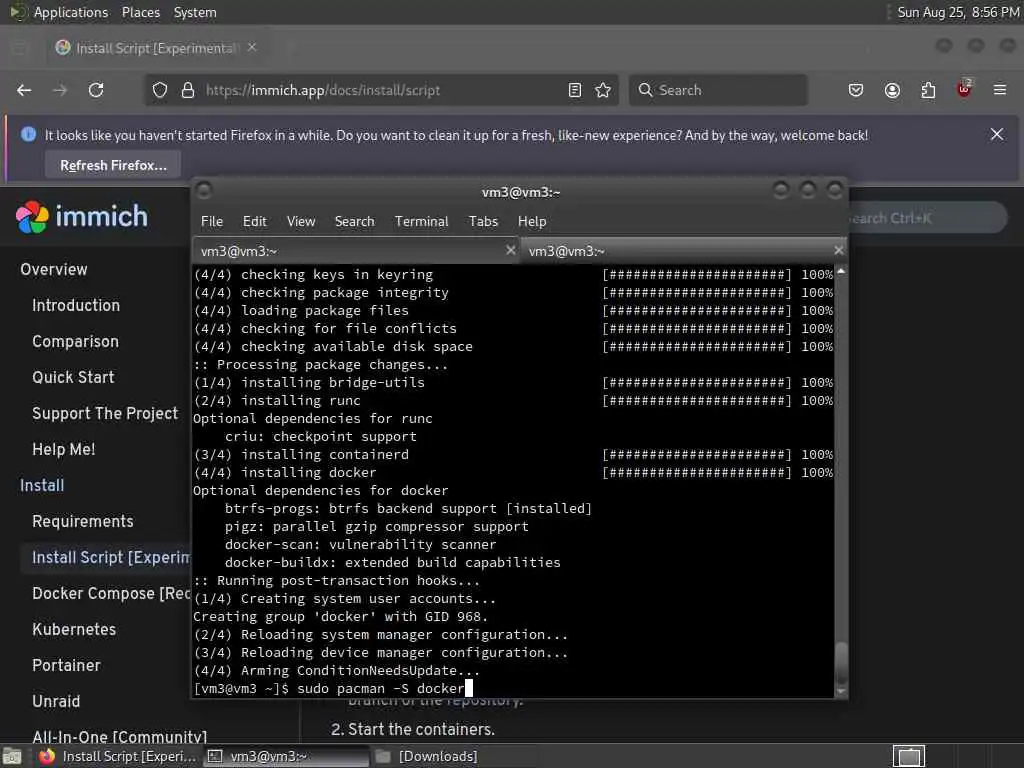Image resolution: width=1024 pixels, height=768 pixels.
Task: Click the terminal scrollbar down arrow
Action: [841, 691]
